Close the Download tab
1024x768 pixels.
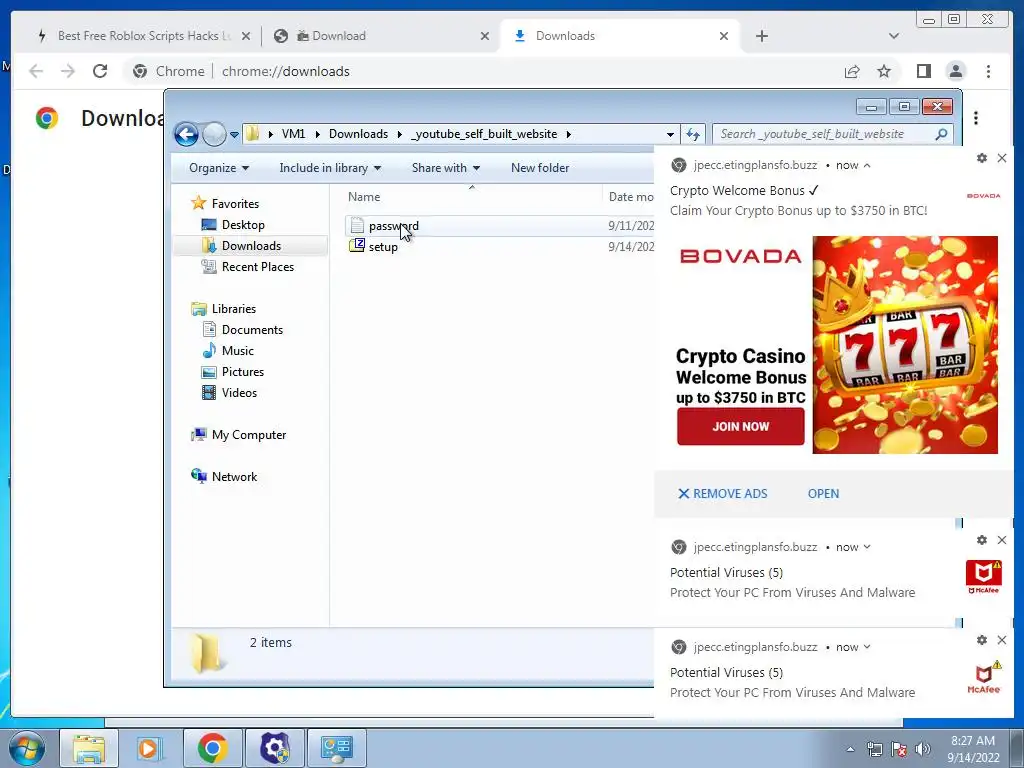485,36
